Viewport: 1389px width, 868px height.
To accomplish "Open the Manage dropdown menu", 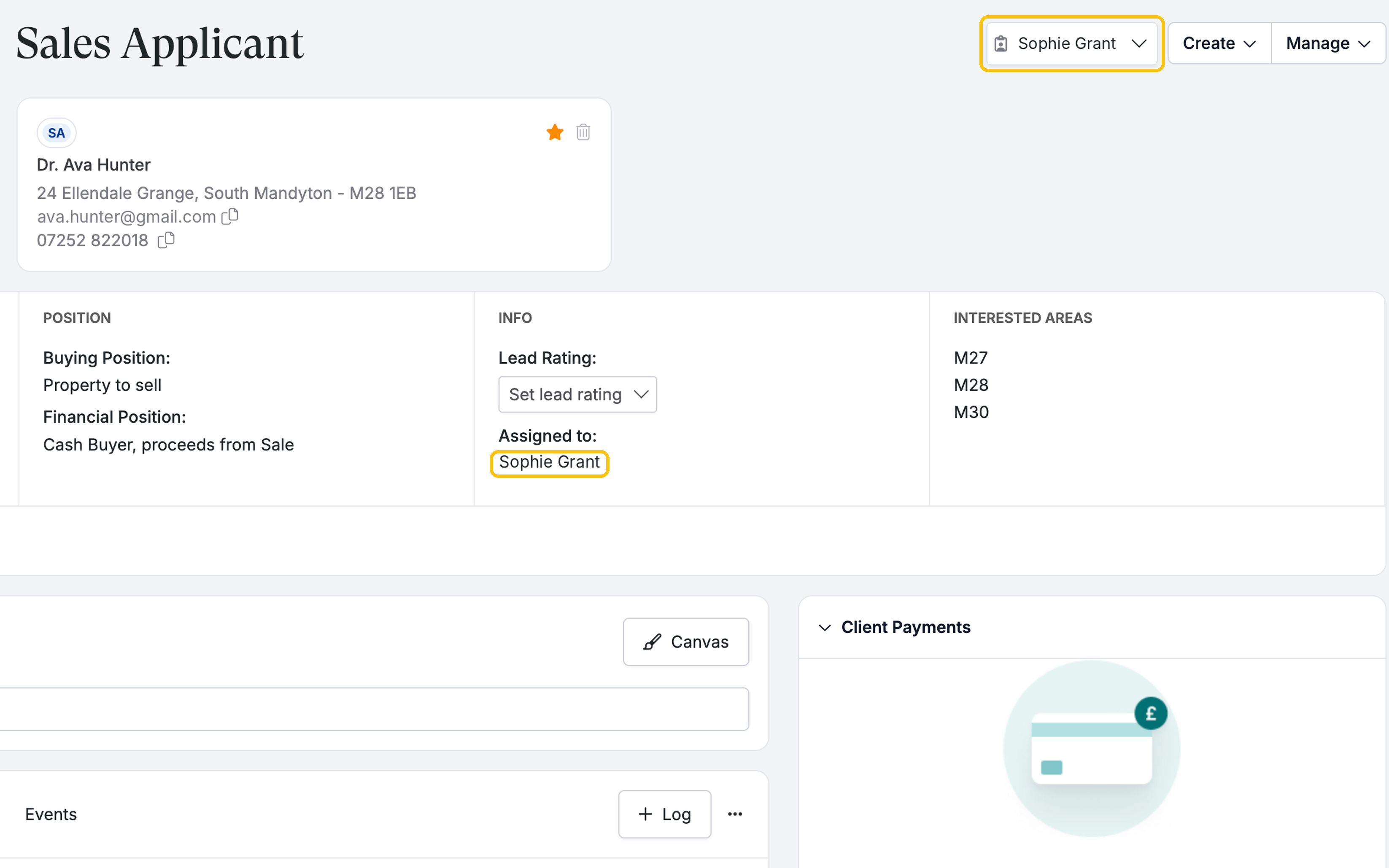I will point(1328,43).
